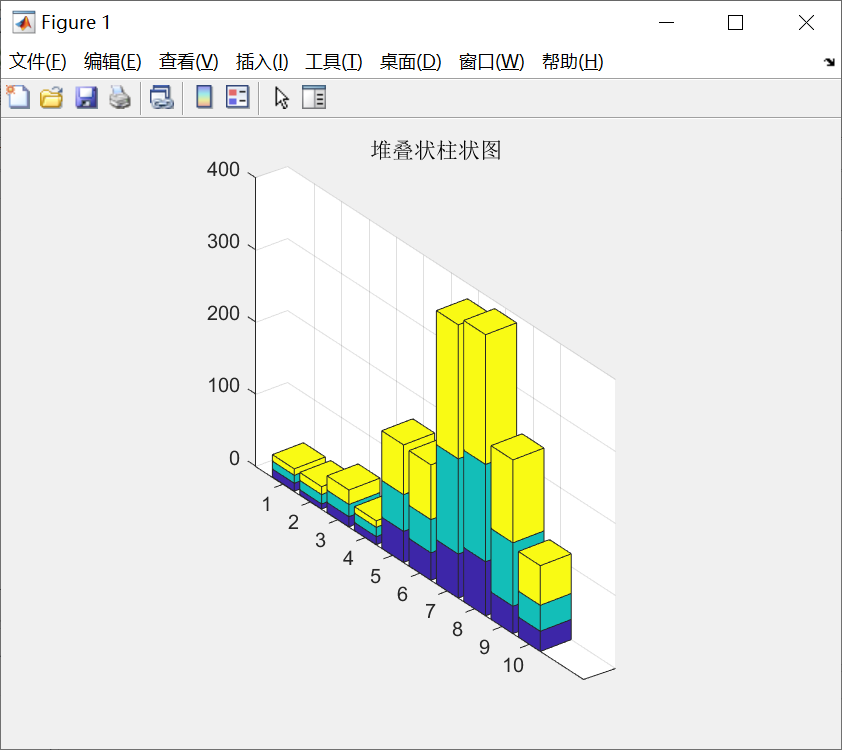Open the Property Inspector icon
842x750 pixels.
(313, 97)
